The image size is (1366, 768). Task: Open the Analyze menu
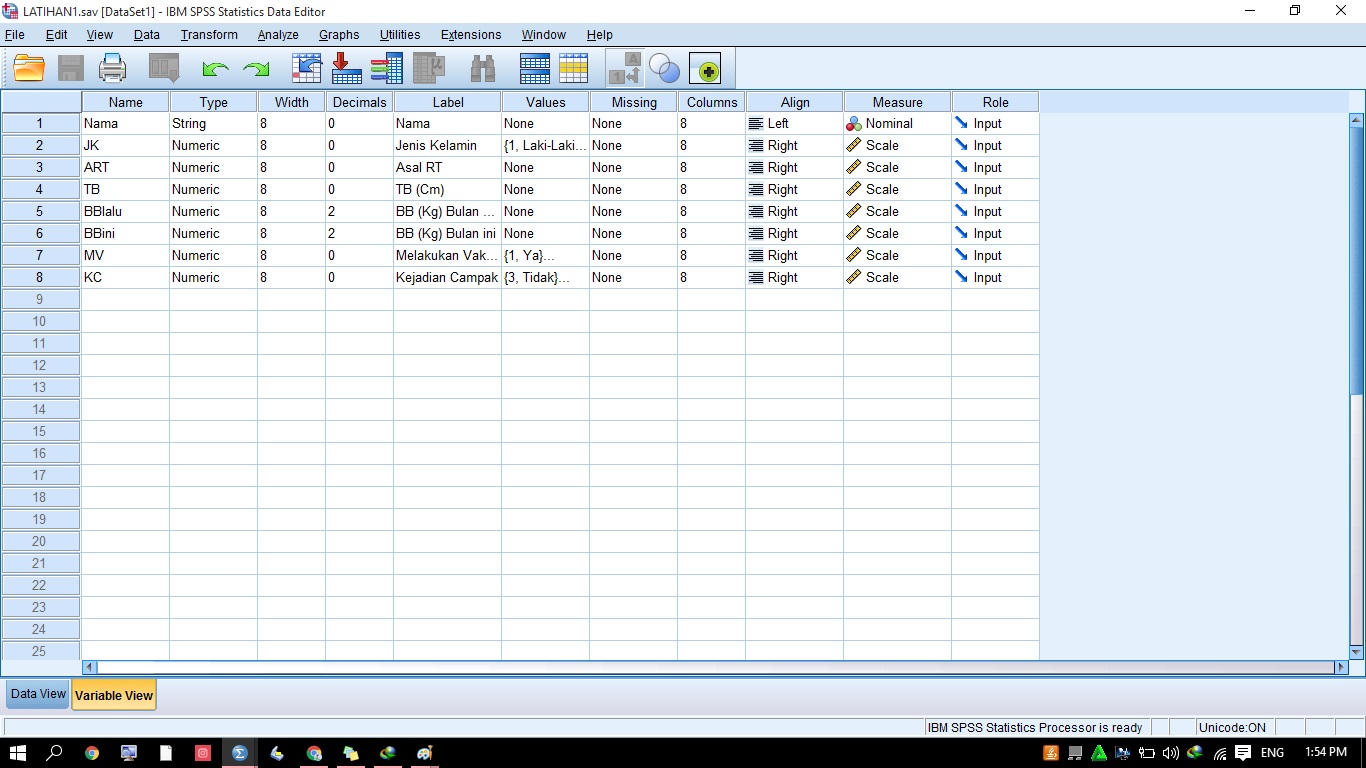(278, 35)
